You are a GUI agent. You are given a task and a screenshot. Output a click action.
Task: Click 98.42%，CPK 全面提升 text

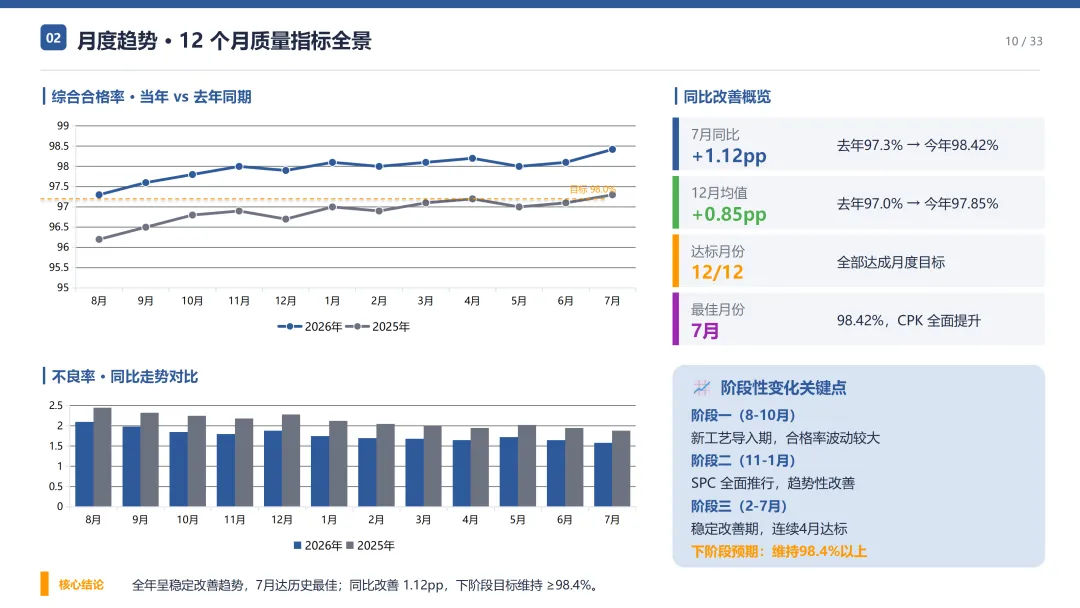coord(908,320)
